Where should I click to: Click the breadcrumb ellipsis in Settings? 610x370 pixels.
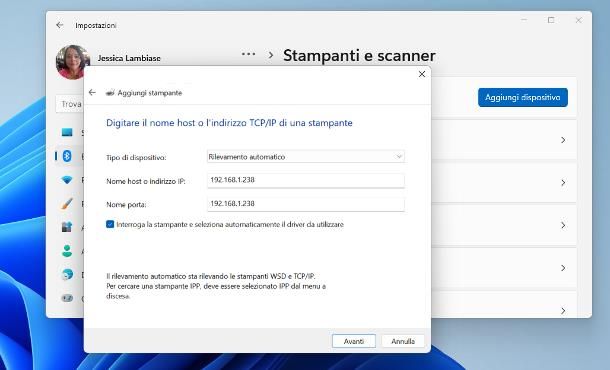(248, 54)
